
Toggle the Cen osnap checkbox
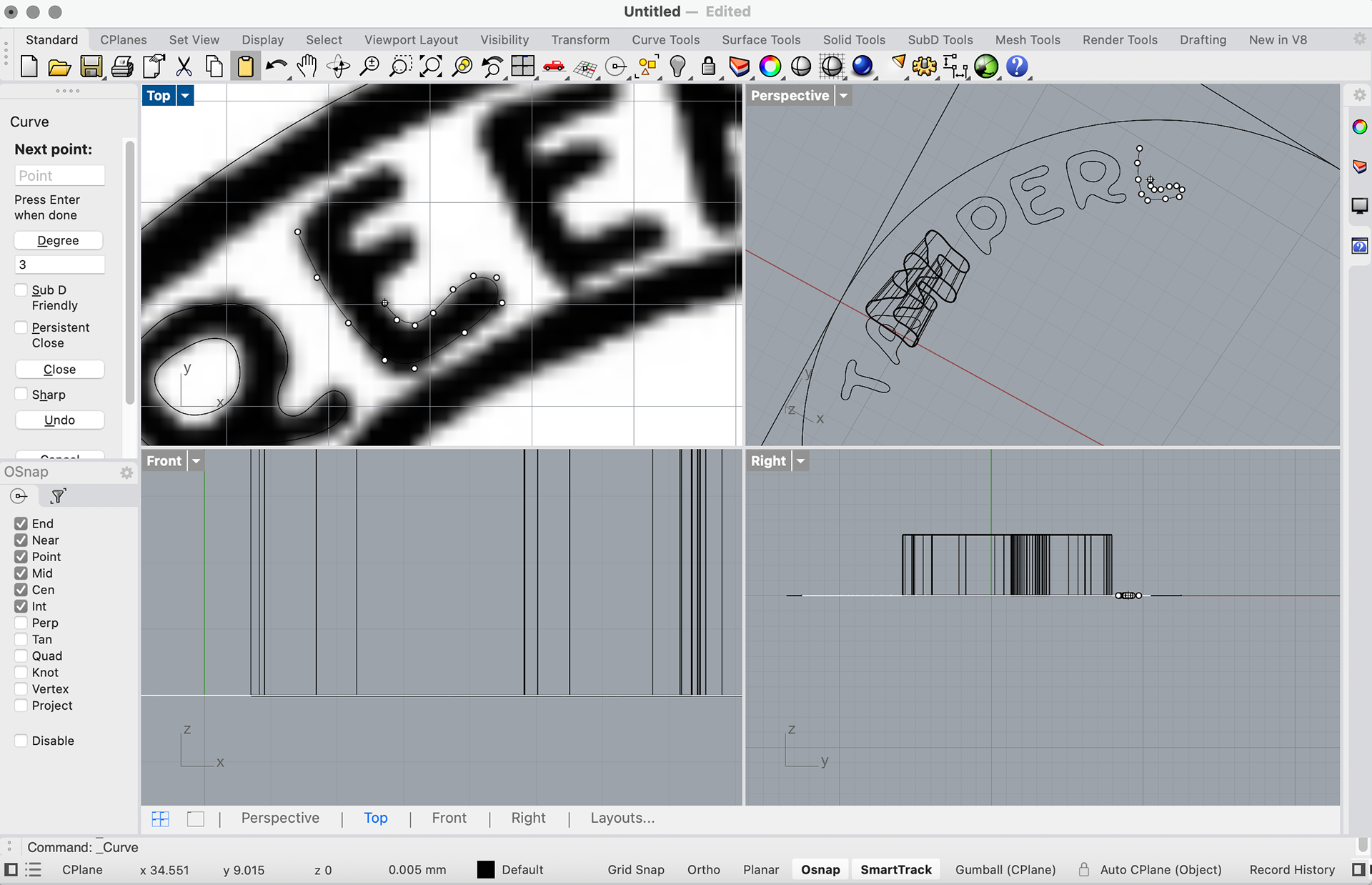click(x=21, y=589)
